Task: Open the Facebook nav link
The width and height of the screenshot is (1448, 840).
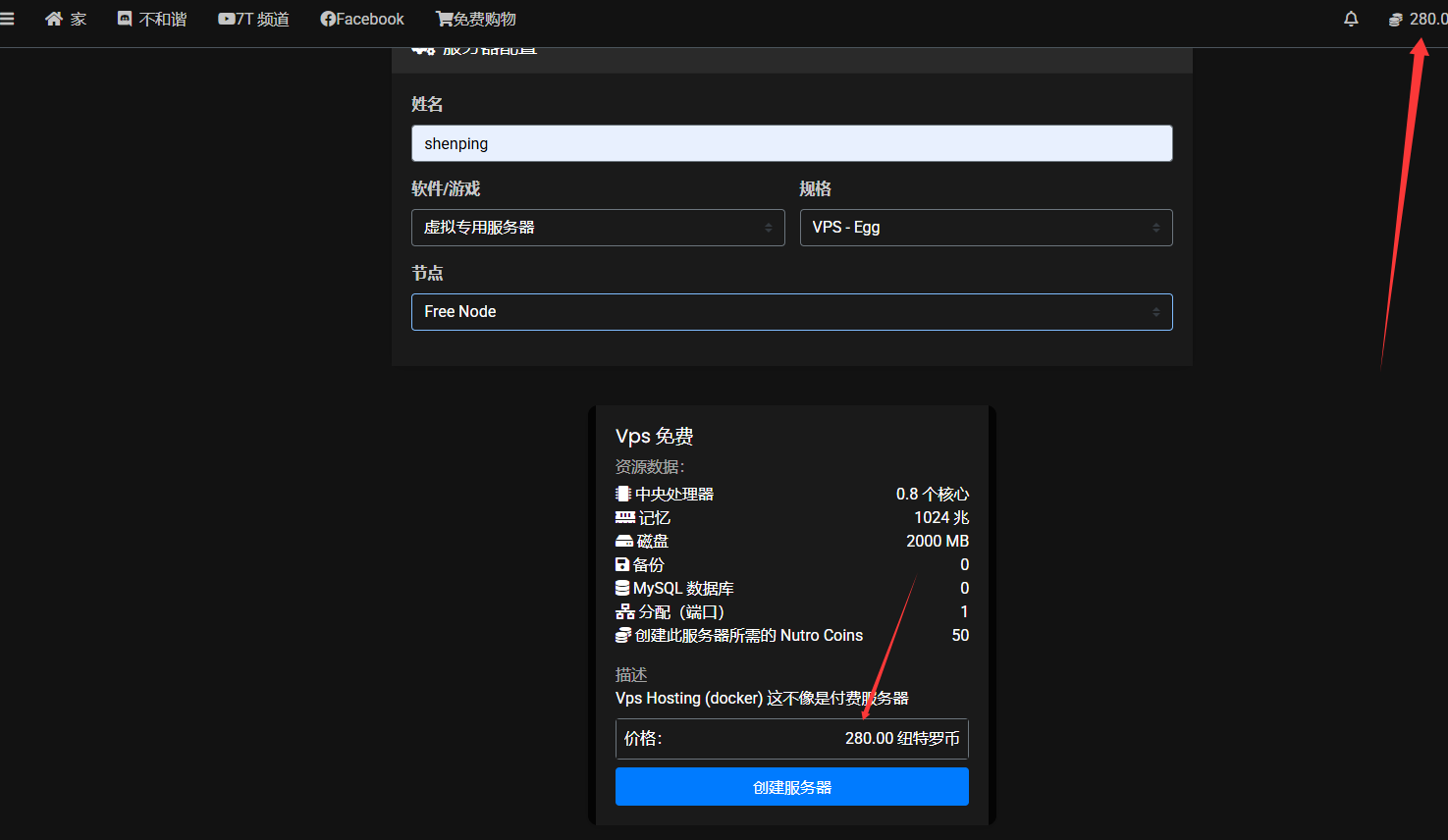Action: point(362,19)
